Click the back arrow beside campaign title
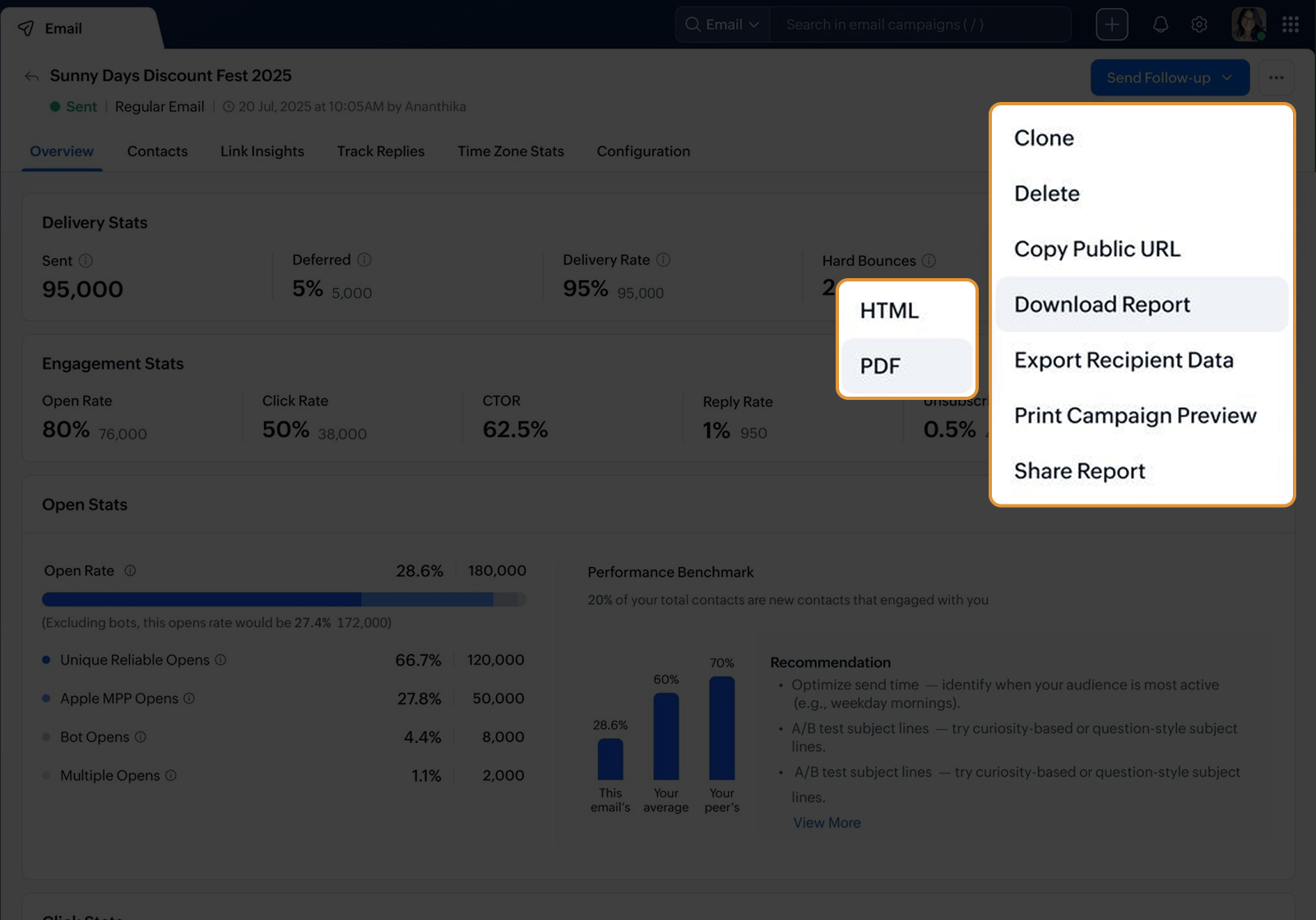This screenshot has height=920, width=1316. tap(31, 77)
